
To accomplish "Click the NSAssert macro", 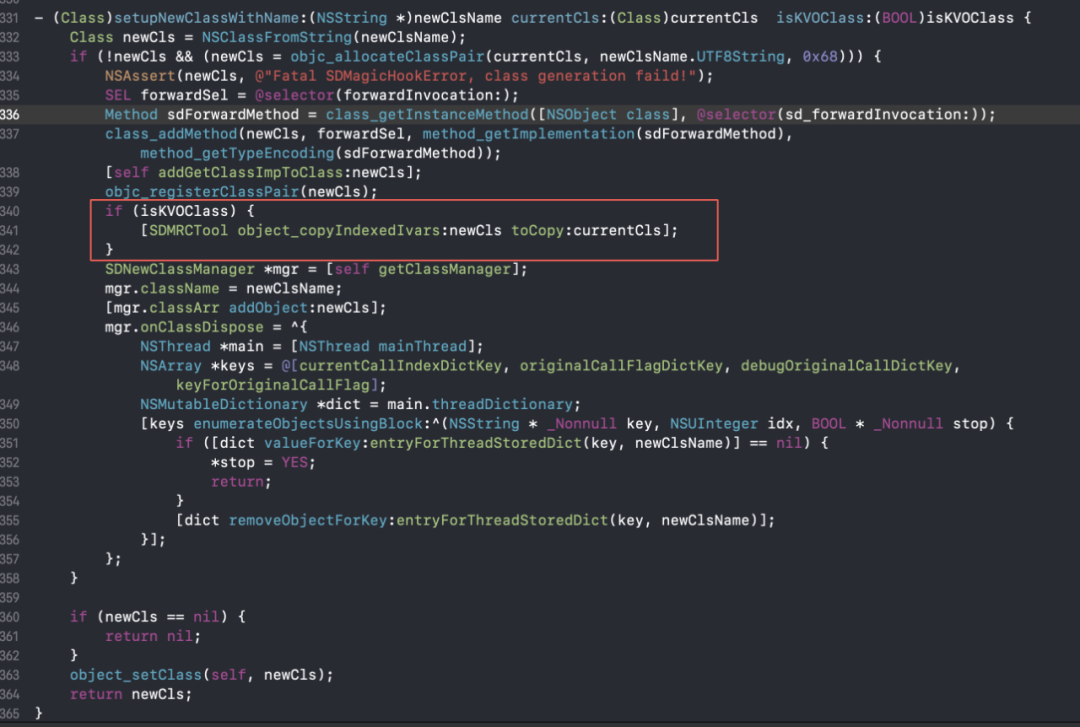I will coord(141,76).
